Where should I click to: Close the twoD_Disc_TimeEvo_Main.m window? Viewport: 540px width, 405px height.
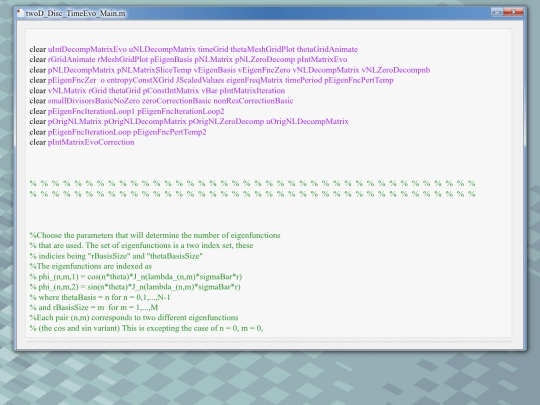point(513,12)
